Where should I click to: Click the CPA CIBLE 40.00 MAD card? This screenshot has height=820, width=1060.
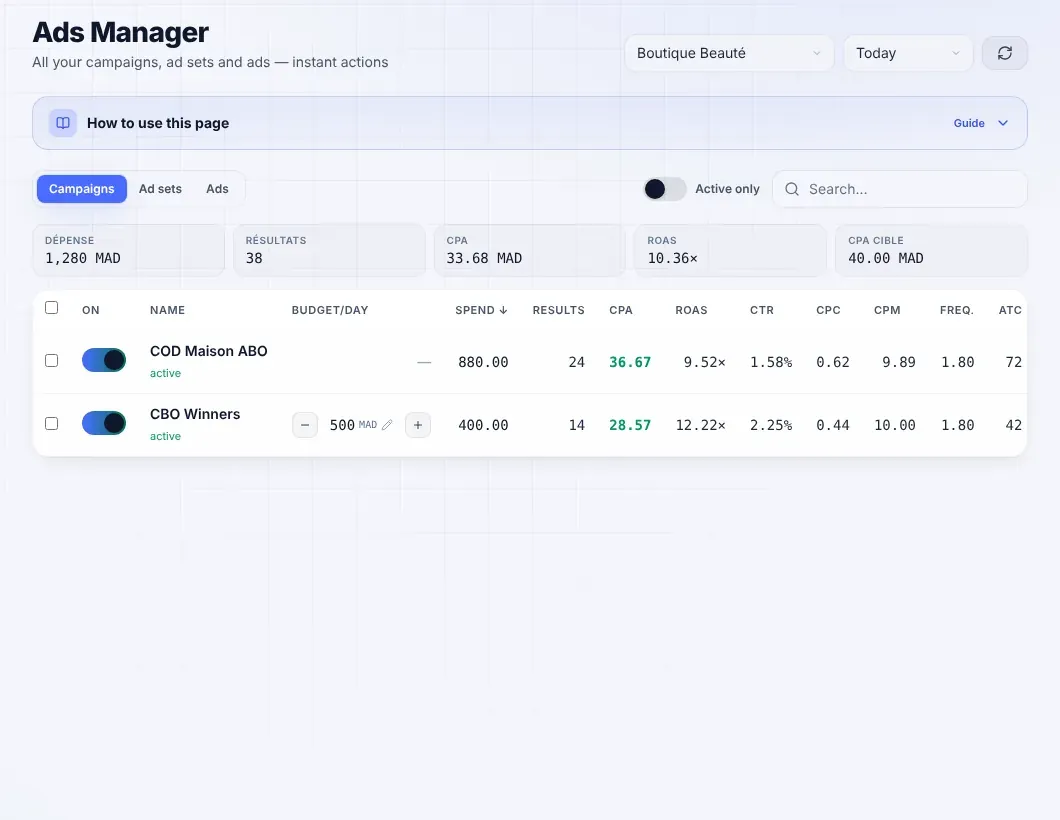pos(931,250)
